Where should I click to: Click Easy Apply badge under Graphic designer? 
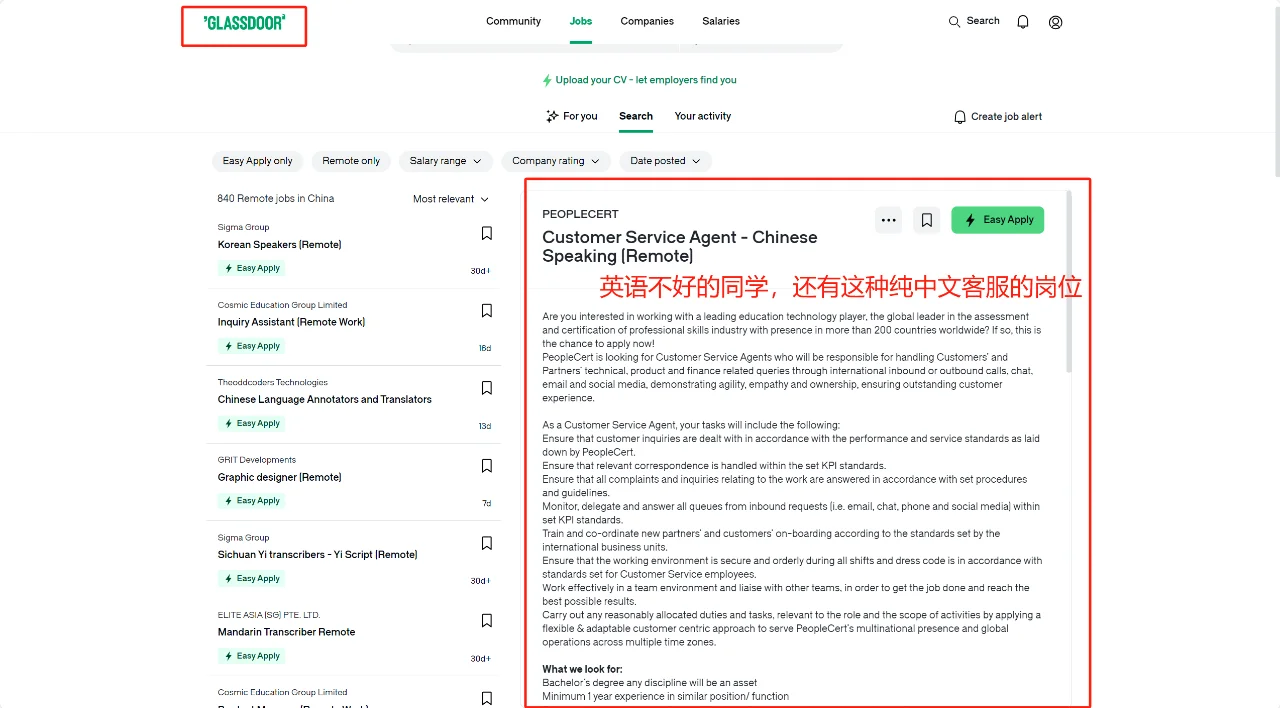(x=252, y=501)
